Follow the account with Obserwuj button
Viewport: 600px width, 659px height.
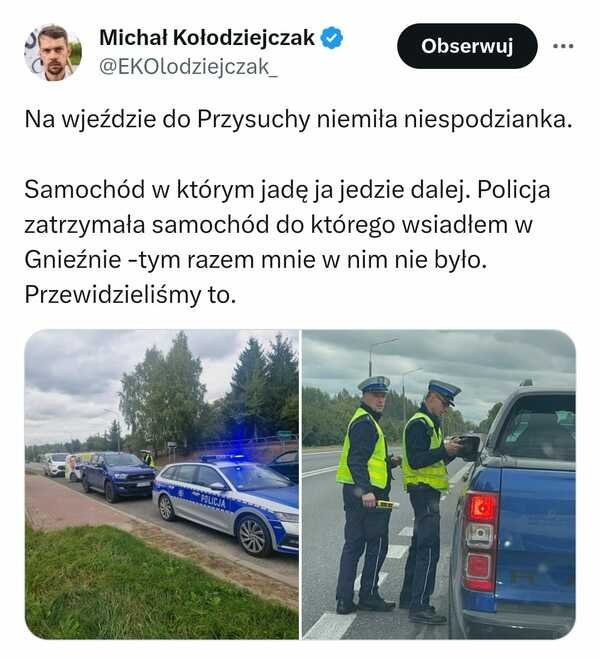pos(467,46)
